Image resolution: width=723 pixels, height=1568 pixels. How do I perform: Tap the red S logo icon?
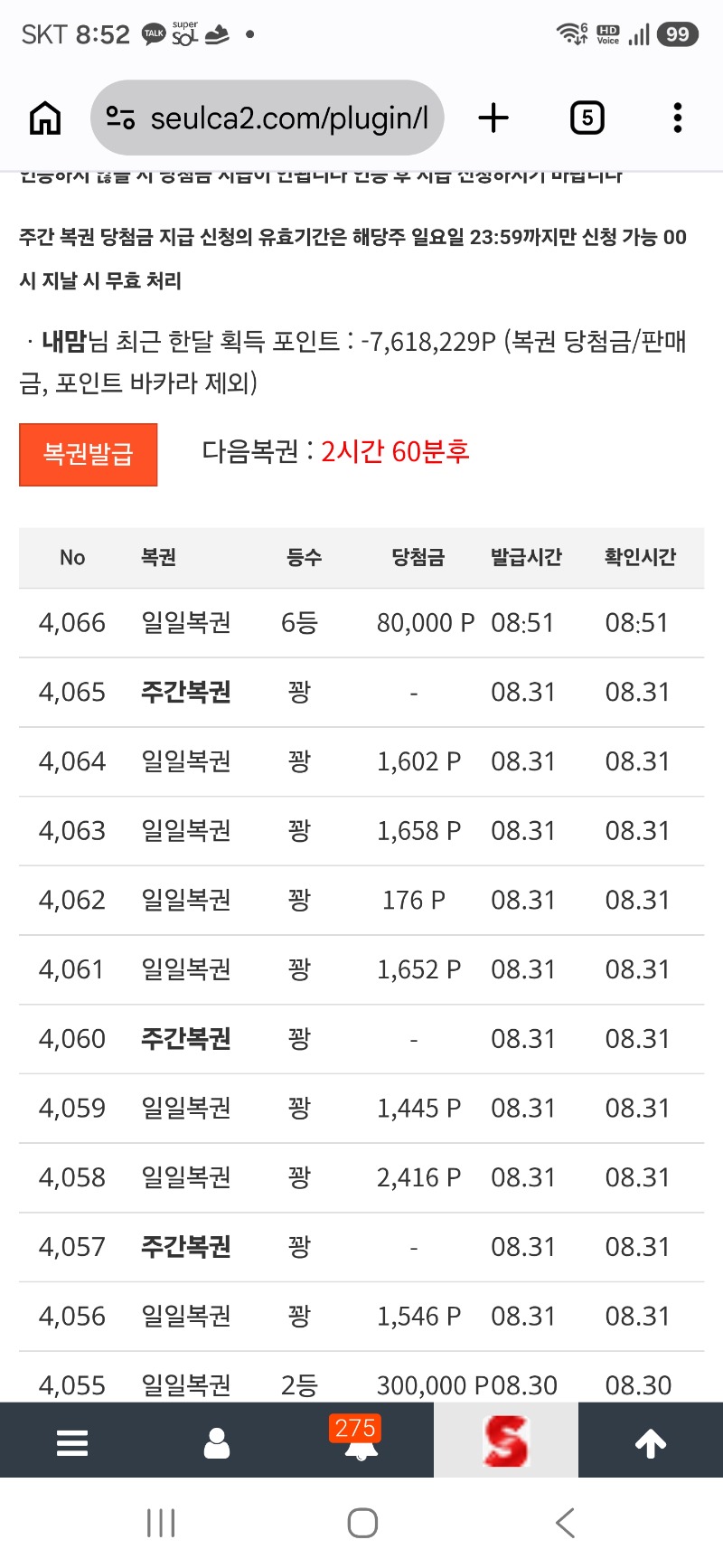(505, 1440)
